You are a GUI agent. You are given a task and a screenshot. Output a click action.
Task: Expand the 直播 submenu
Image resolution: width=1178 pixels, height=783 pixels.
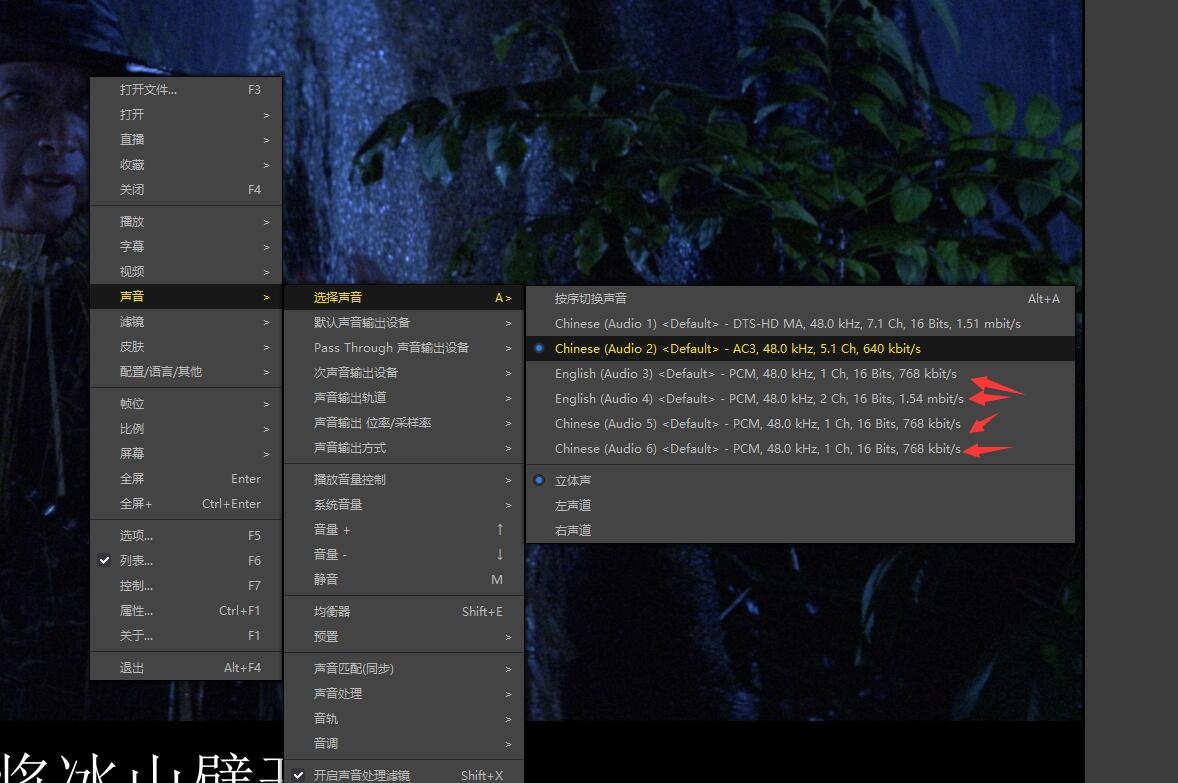tap(186, 140)
